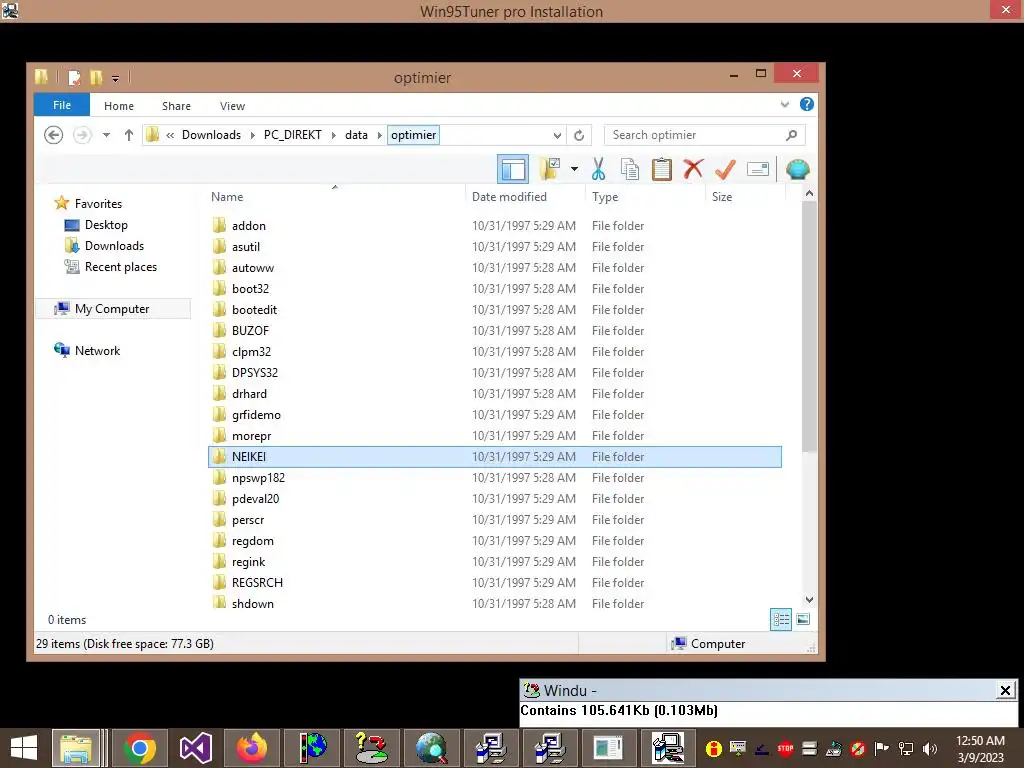Sort by the Date modified column
The width and height of the screenshot is (1024, 768).
point(509,197)
